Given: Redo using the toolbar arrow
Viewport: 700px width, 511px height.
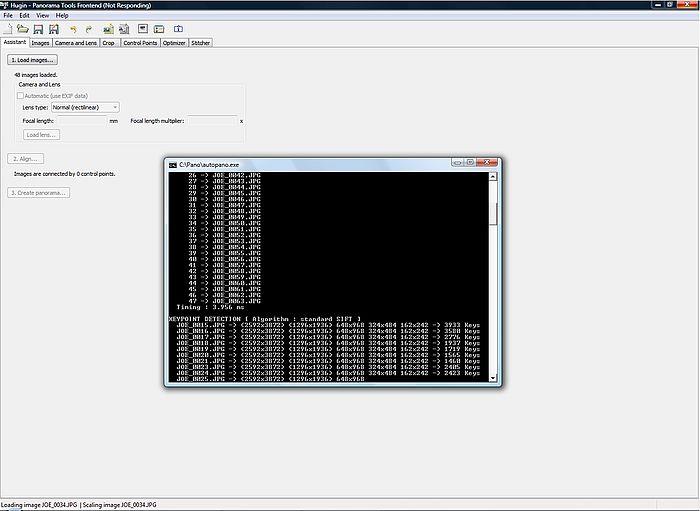Looking at the screenshot, I should [x=89, y=29].
